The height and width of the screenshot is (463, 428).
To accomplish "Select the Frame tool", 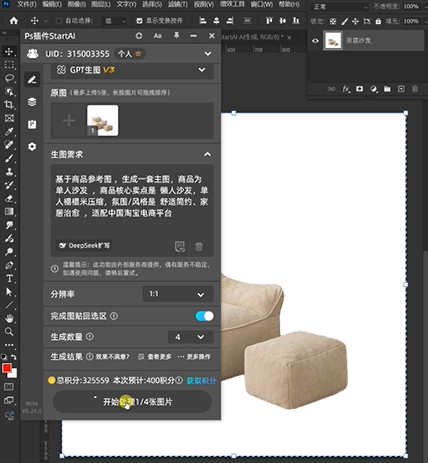I will click(9, 118).
